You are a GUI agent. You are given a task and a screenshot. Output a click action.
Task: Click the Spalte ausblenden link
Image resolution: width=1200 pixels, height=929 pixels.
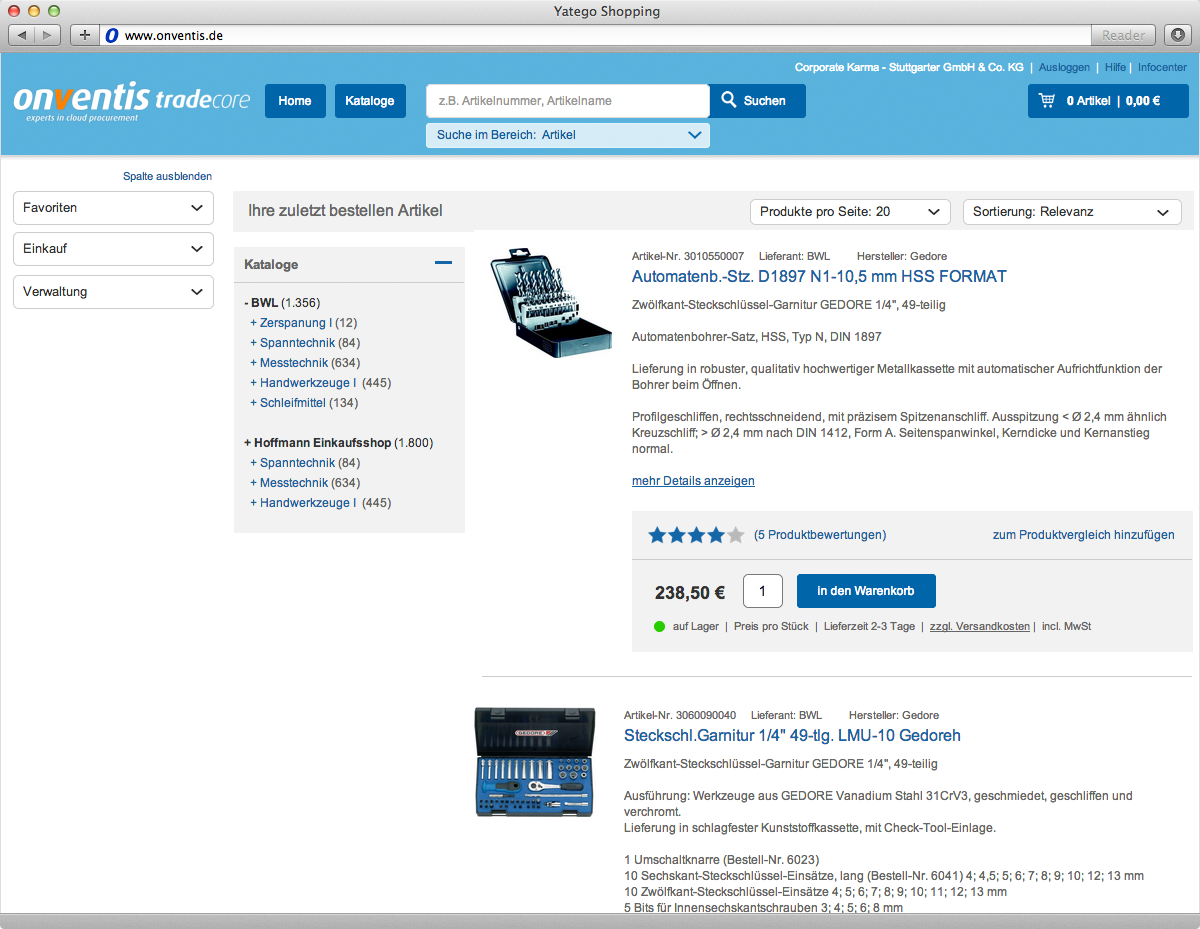tap(167, 176)
